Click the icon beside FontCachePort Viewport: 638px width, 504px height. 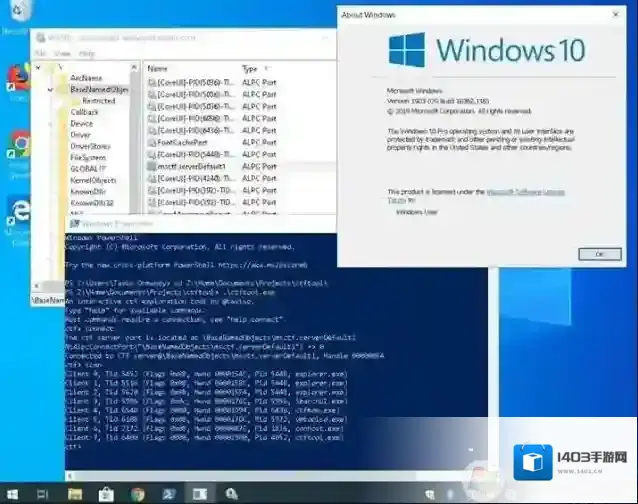(x=152, y=142)
